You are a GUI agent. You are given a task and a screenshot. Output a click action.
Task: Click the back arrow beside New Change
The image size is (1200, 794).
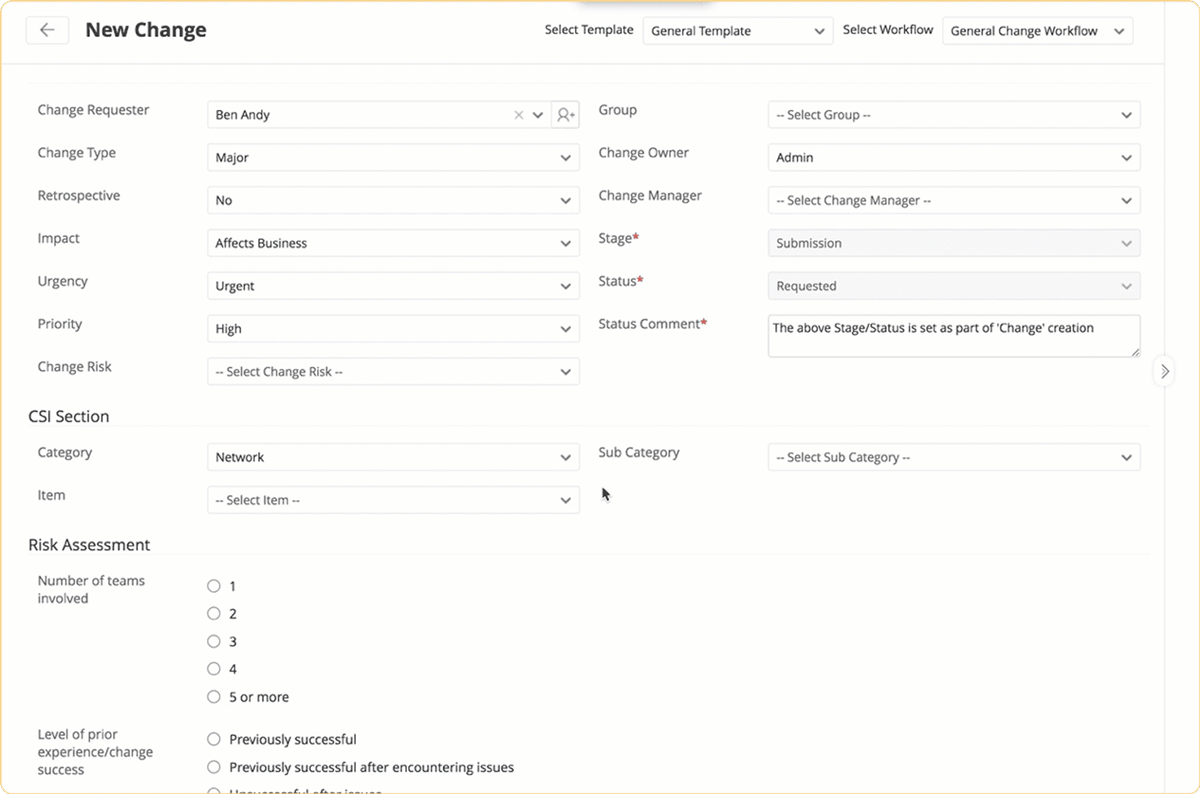pyautogui.click(x=48, y=30)
